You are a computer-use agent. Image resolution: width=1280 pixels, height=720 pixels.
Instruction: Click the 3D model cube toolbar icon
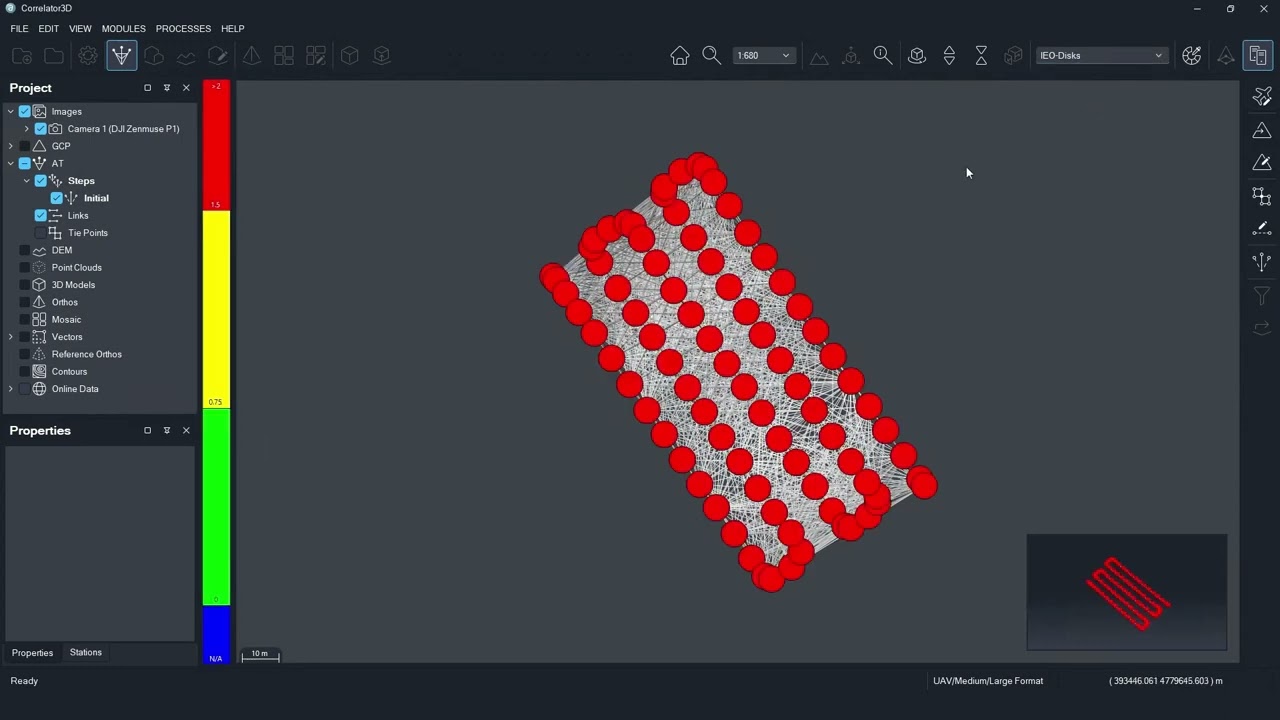tap(349, 56)
